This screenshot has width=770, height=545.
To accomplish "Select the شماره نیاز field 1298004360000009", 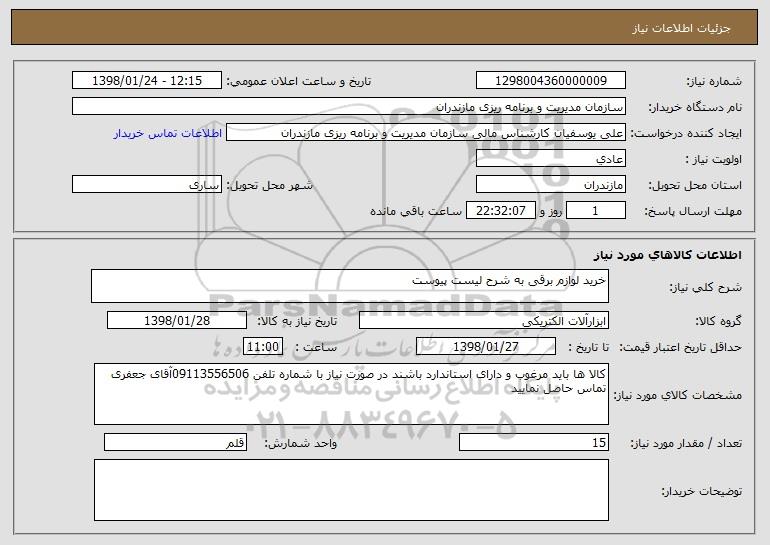I will tap(550, 81).
